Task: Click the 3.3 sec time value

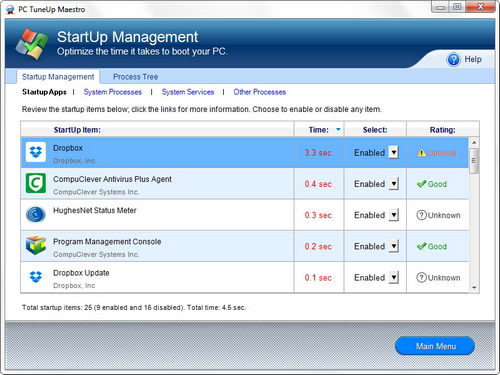Action: pyautogui.click(x=318, y=153)
